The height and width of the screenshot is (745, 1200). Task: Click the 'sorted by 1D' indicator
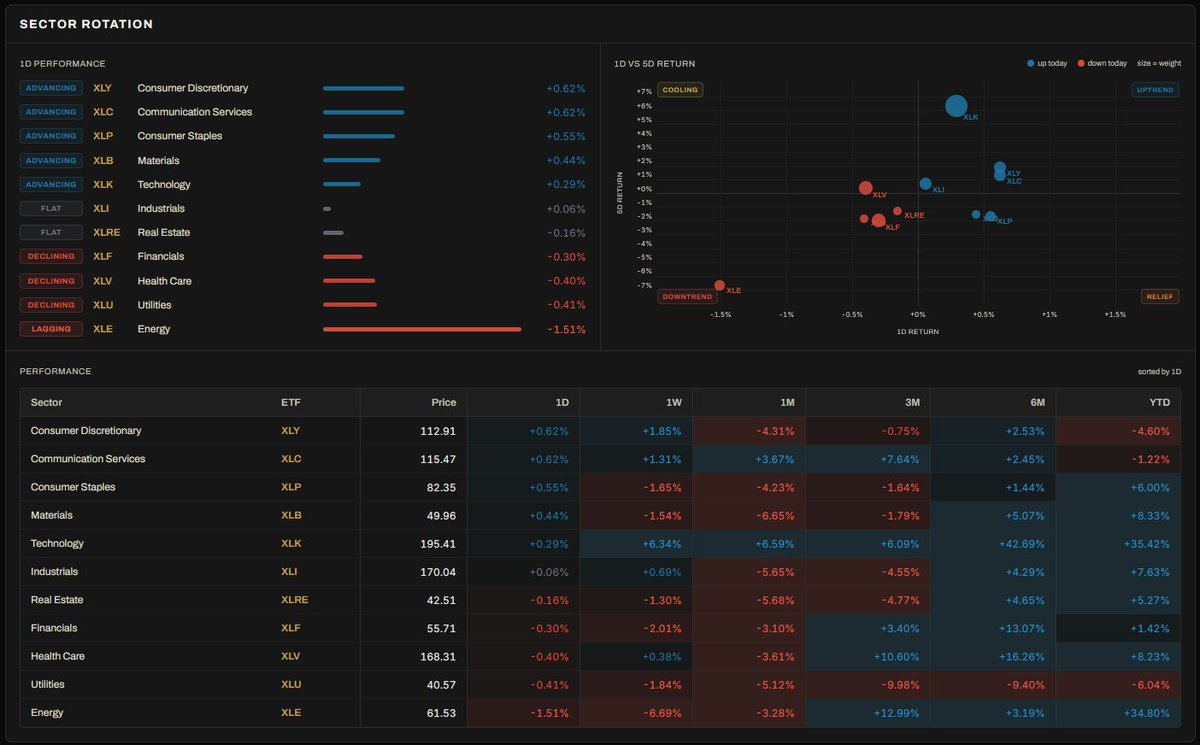click(x=1159, y=371)
